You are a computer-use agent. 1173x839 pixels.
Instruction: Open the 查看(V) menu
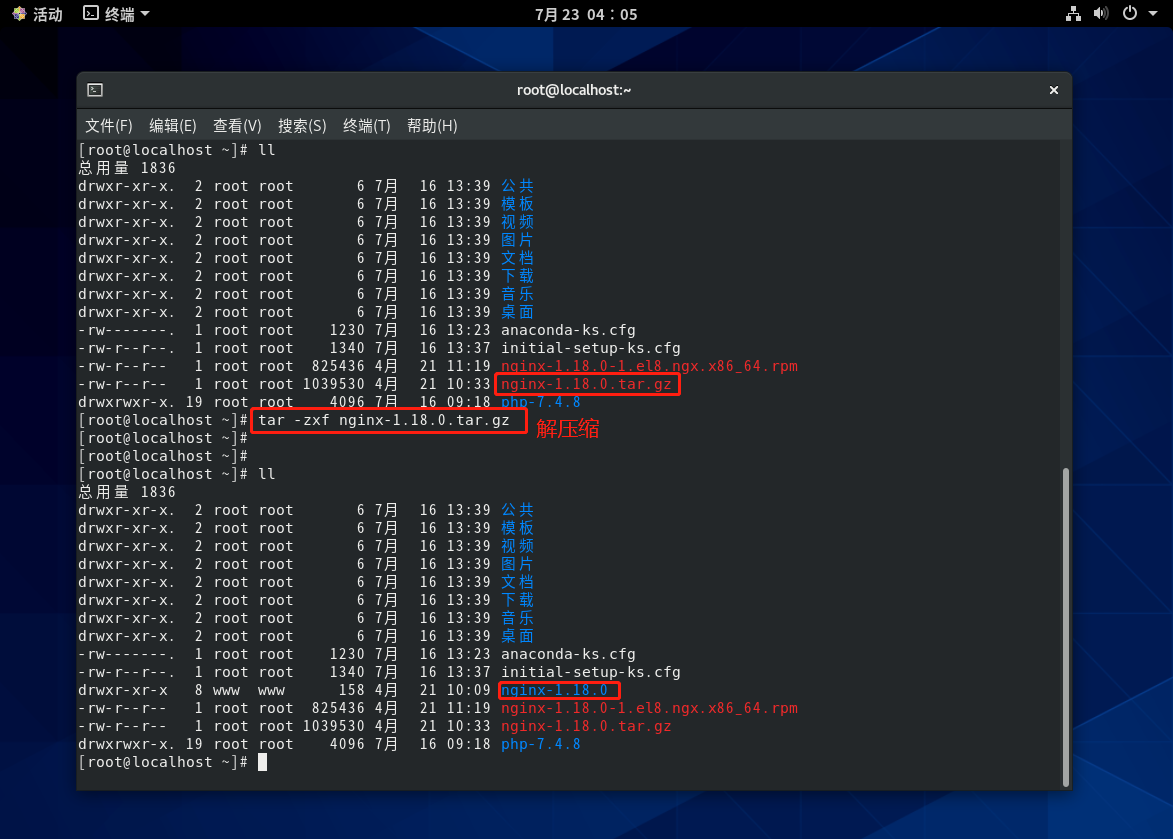237,126
